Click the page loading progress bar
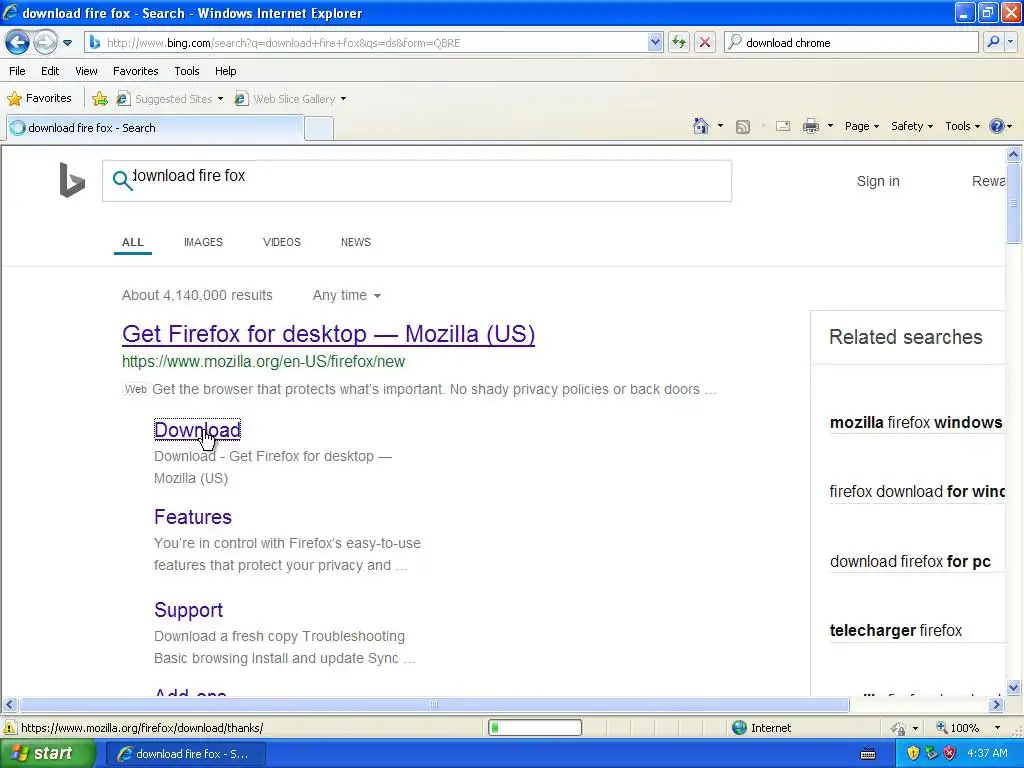Viewport: 1024px width, 768px height. point(535,728)
